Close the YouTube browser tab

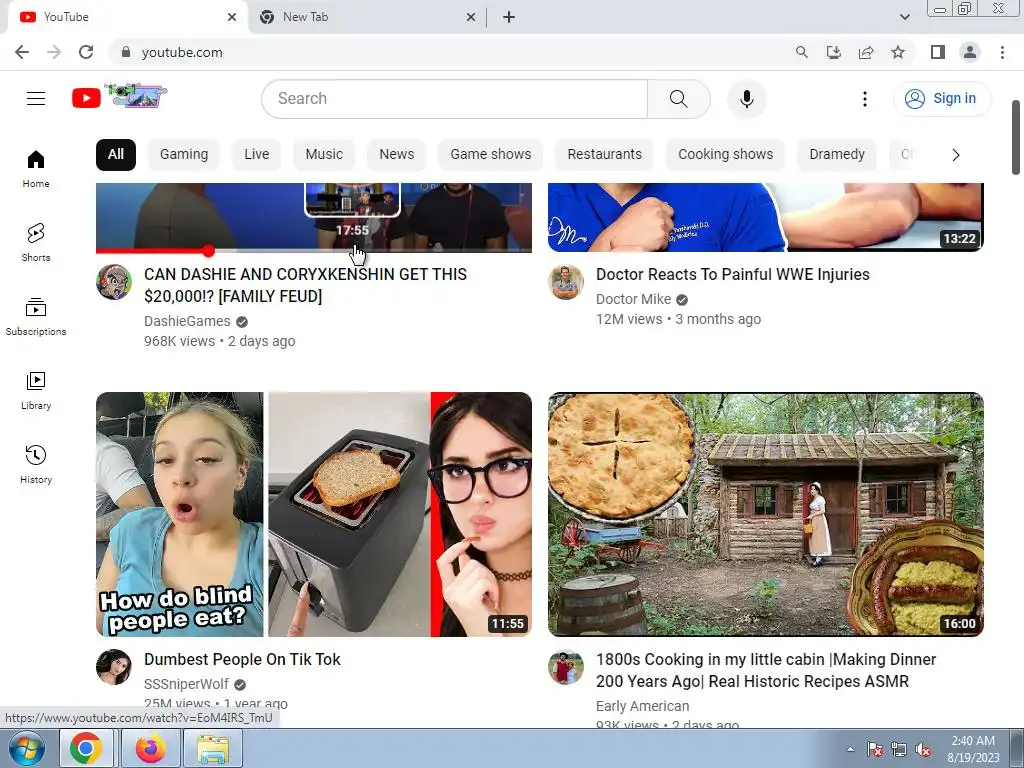pos(232,17)
